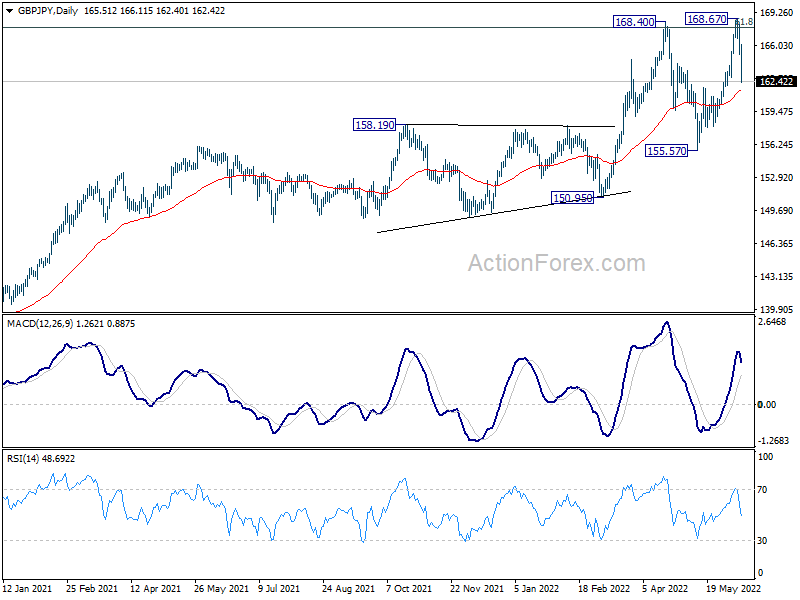The width and height of the screenshot is (800, 600).
Task: Select the 168.670 price label
Action: click(706, 19)
